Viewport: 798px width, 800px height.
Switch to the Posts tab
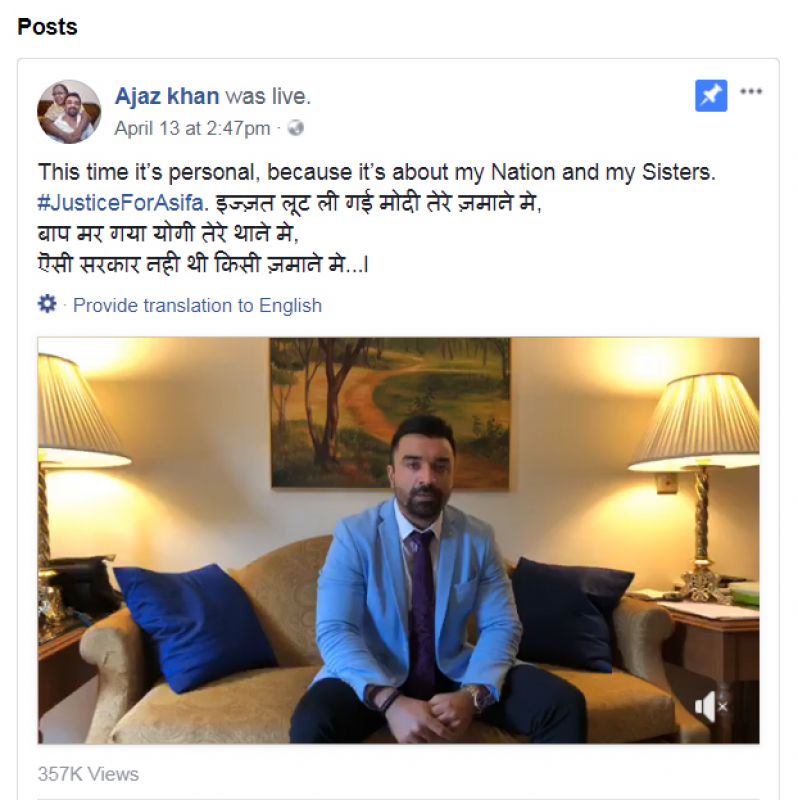pyautogui.click(x=46, y=28)
